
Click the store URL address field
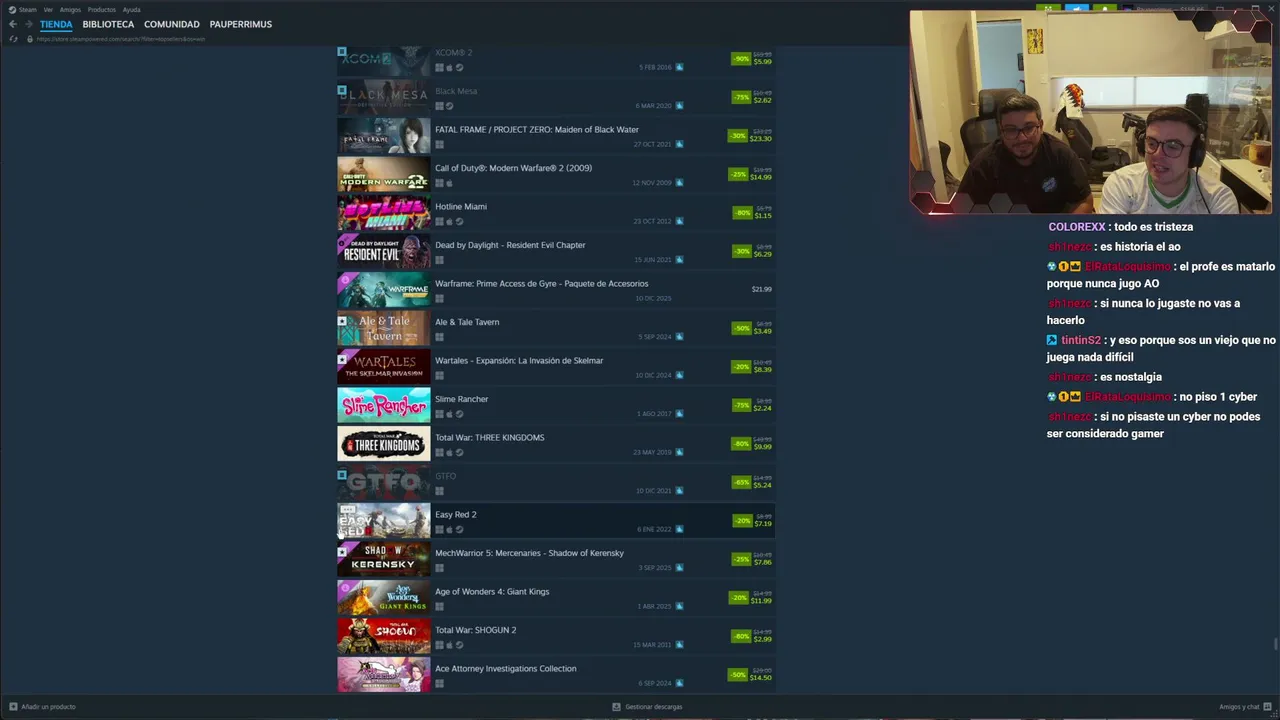point(120,39)
